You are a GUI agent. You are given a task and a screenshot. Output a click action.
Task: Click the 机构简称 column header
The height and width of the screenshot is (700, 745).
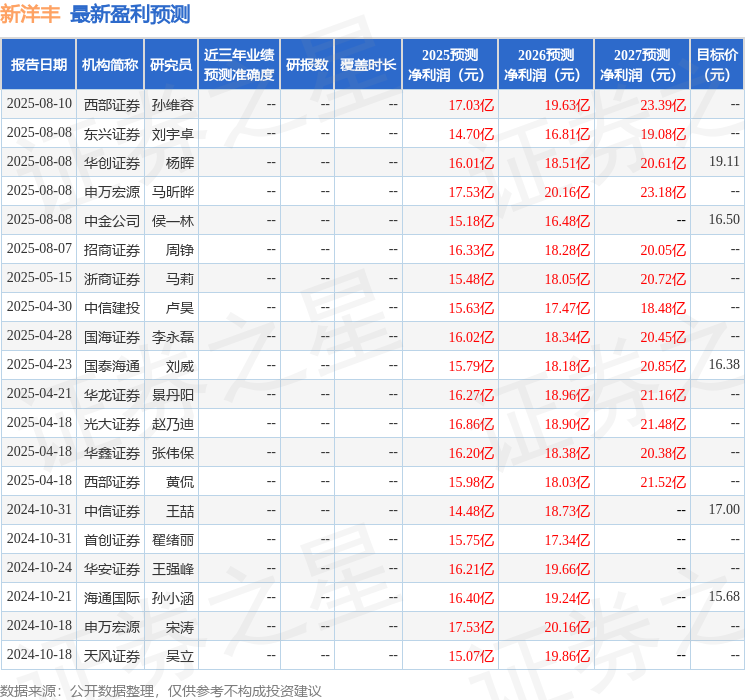(x=110, y=65)
